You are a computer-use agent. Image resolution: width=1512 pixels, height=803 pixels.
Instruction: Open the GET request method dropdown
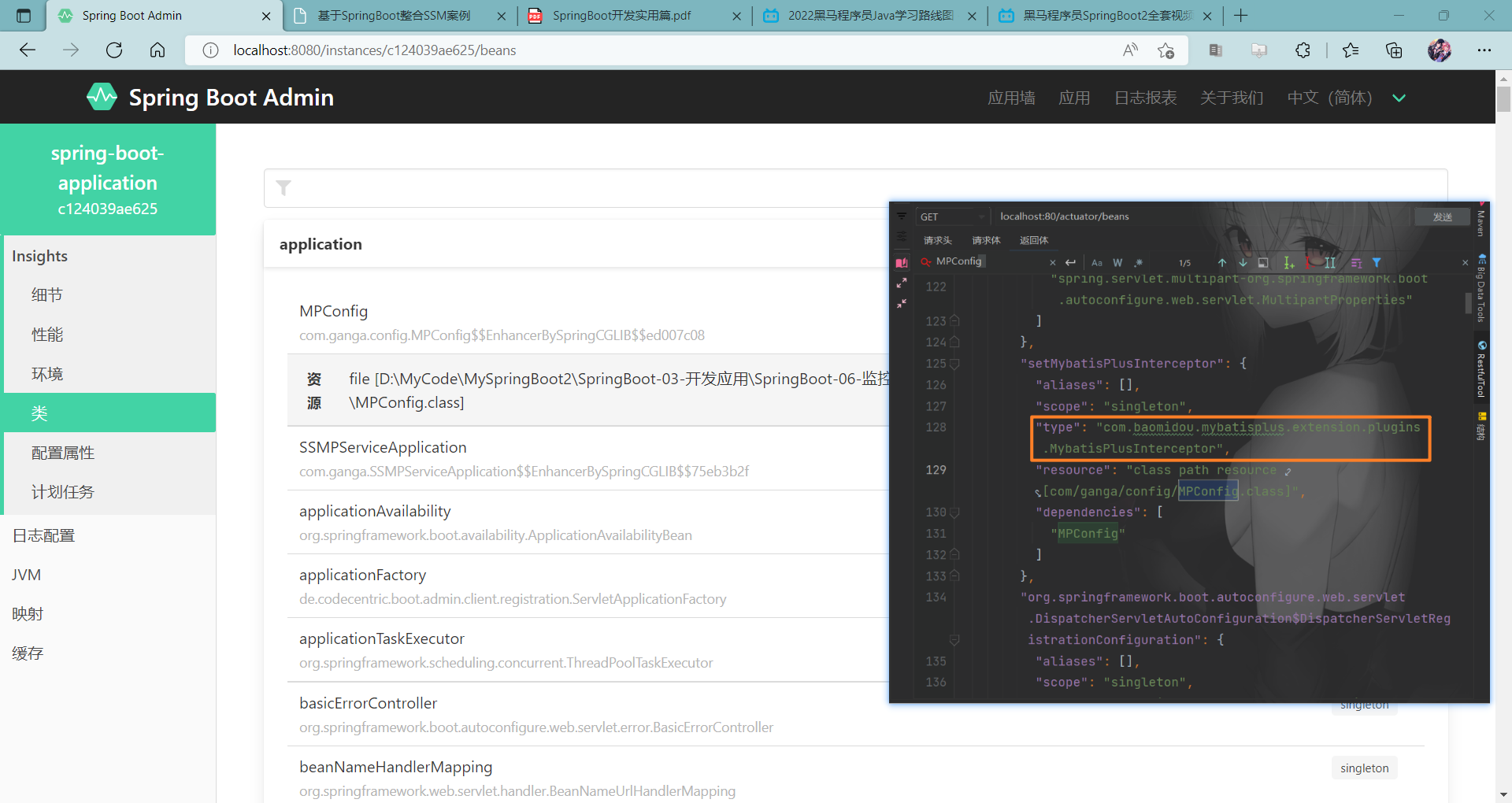coord(952,216)
